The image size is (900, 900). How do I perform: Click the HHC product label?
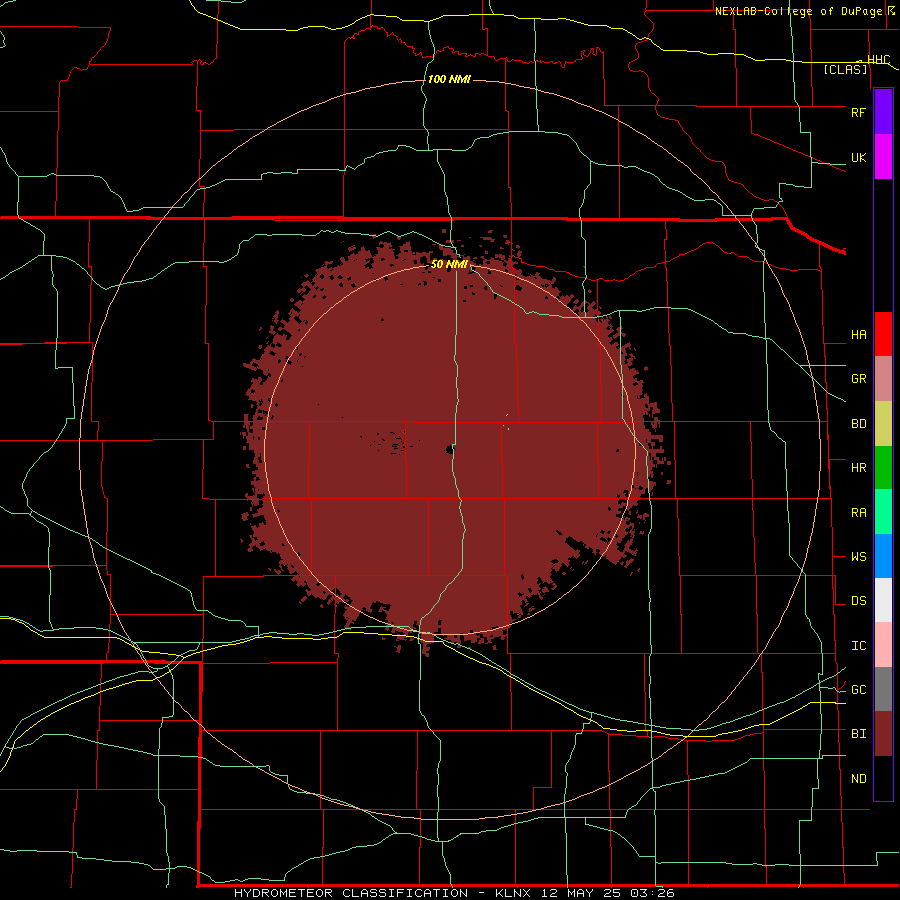point(878,60)
